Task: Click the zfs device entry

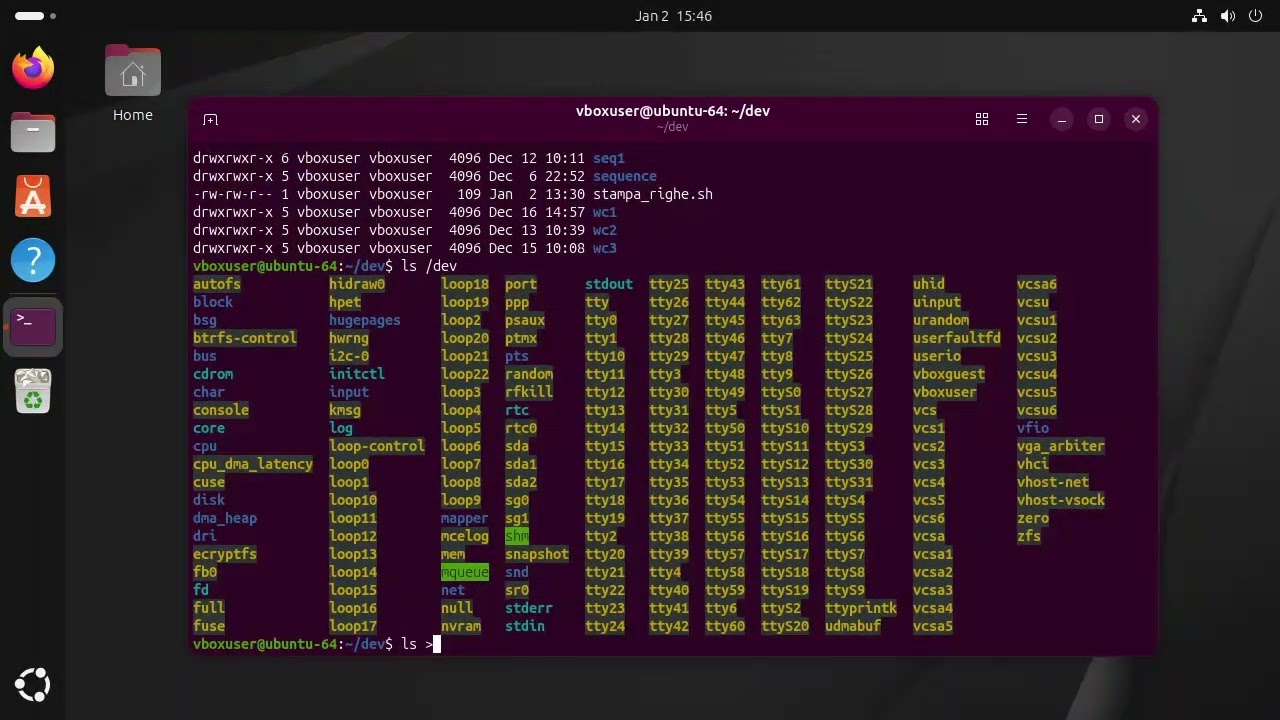Action: tap(1029, 536)
